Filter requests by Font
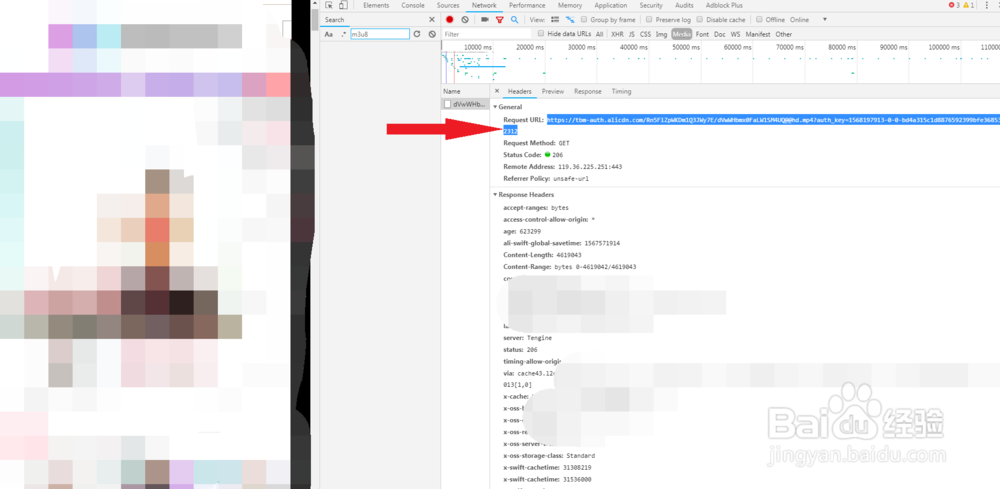1000x489 pixels. pyautogui.click(x=702, y=34)
